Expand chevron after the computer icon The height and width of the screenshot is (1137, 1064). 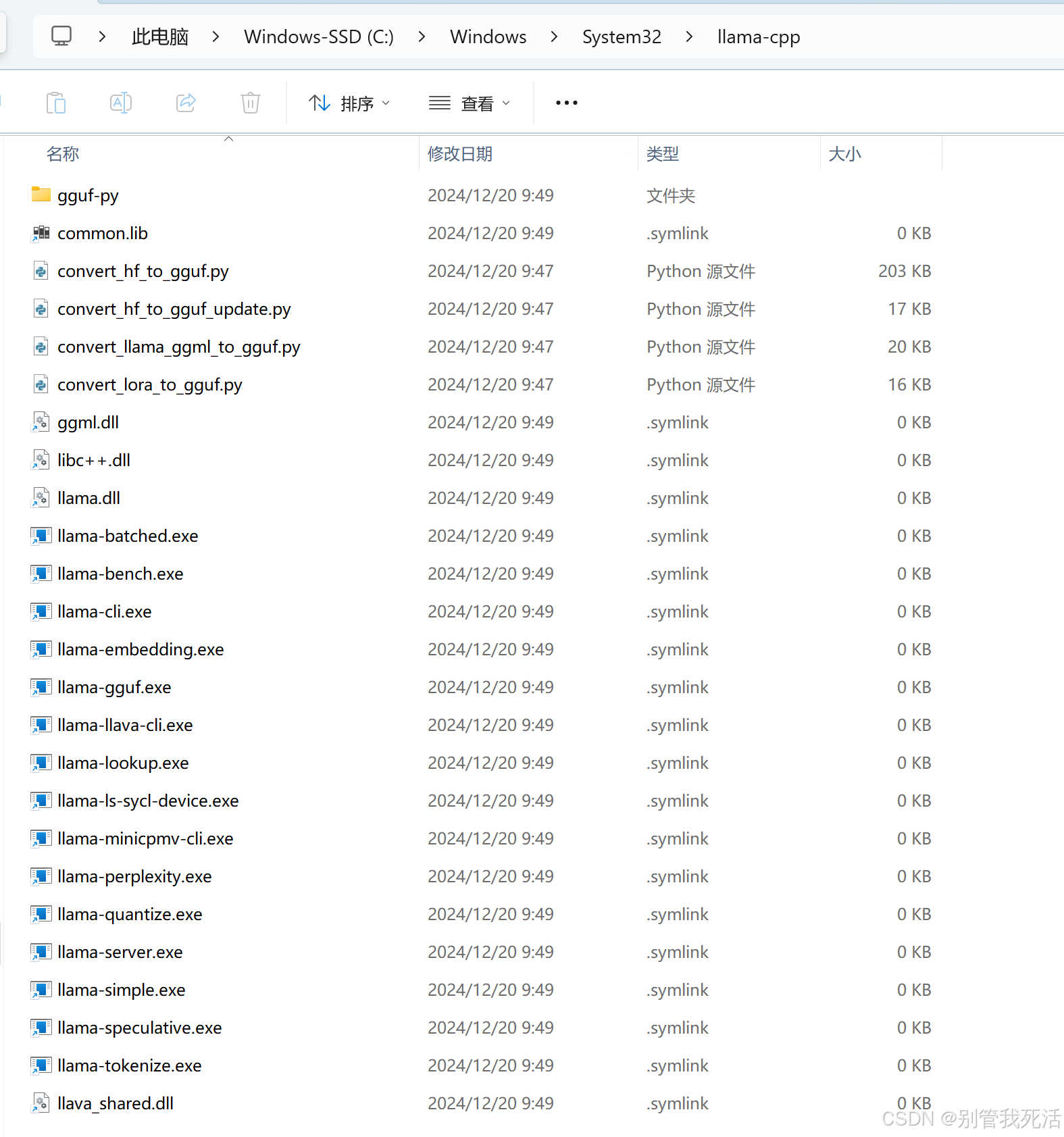tap(102, 36)
